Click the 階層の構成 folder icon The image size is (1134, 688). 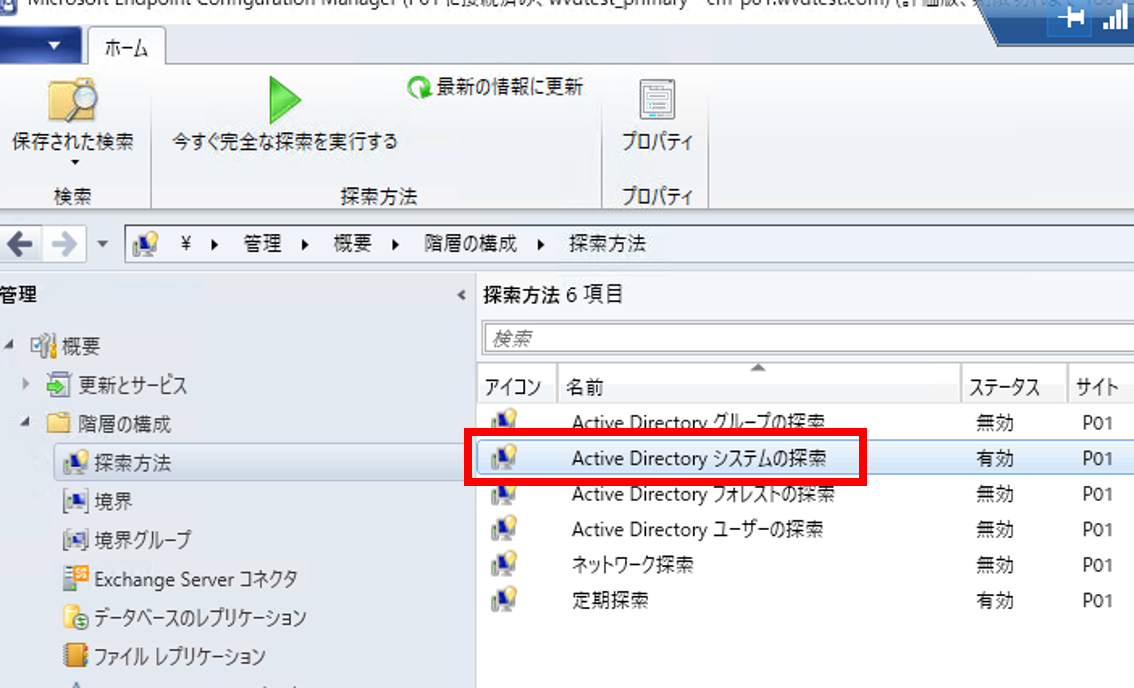(x=58, y=423)
